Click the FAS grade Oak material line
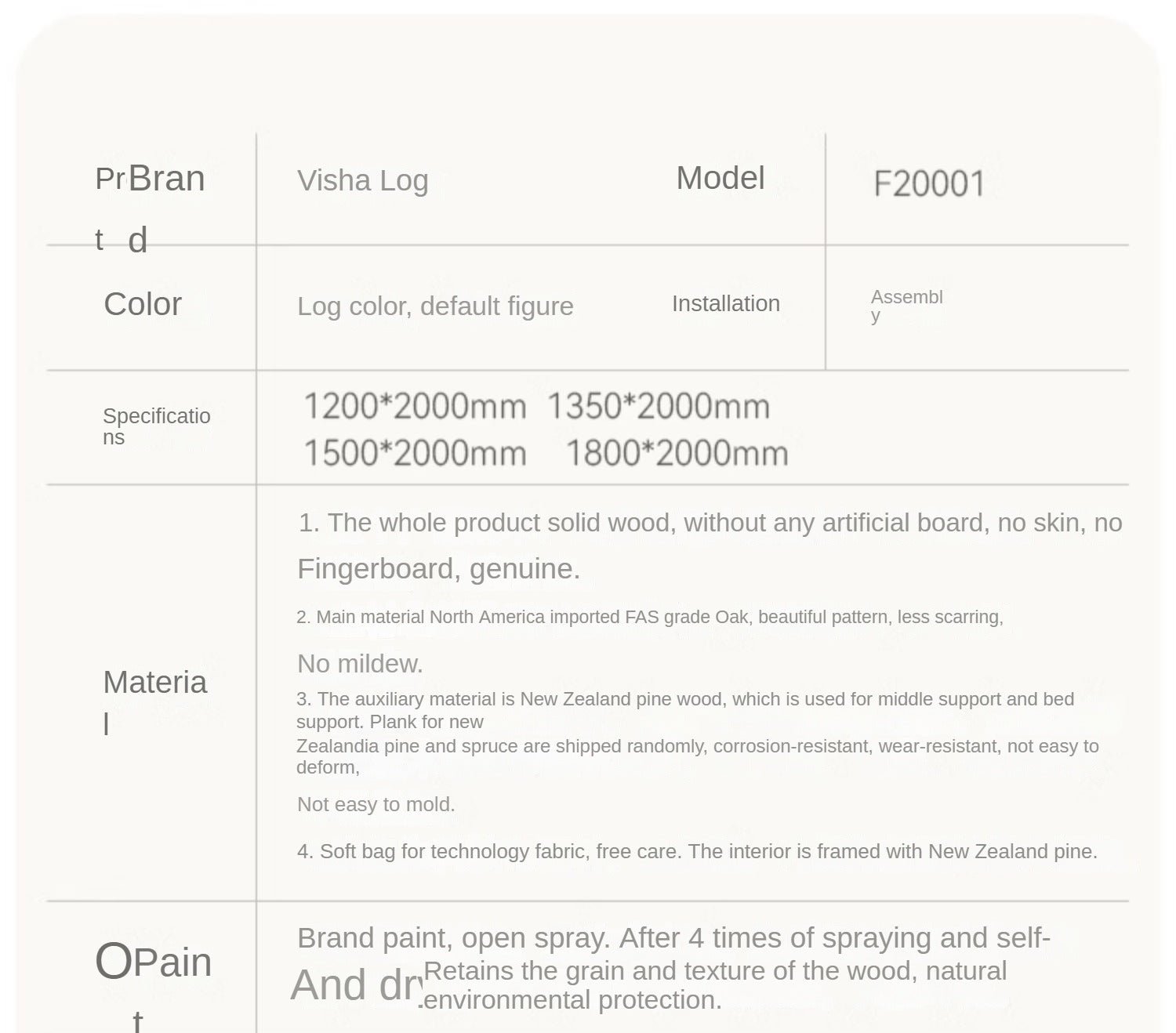The width and height of the screenshot is (1176, 1033). pos(649,618)
